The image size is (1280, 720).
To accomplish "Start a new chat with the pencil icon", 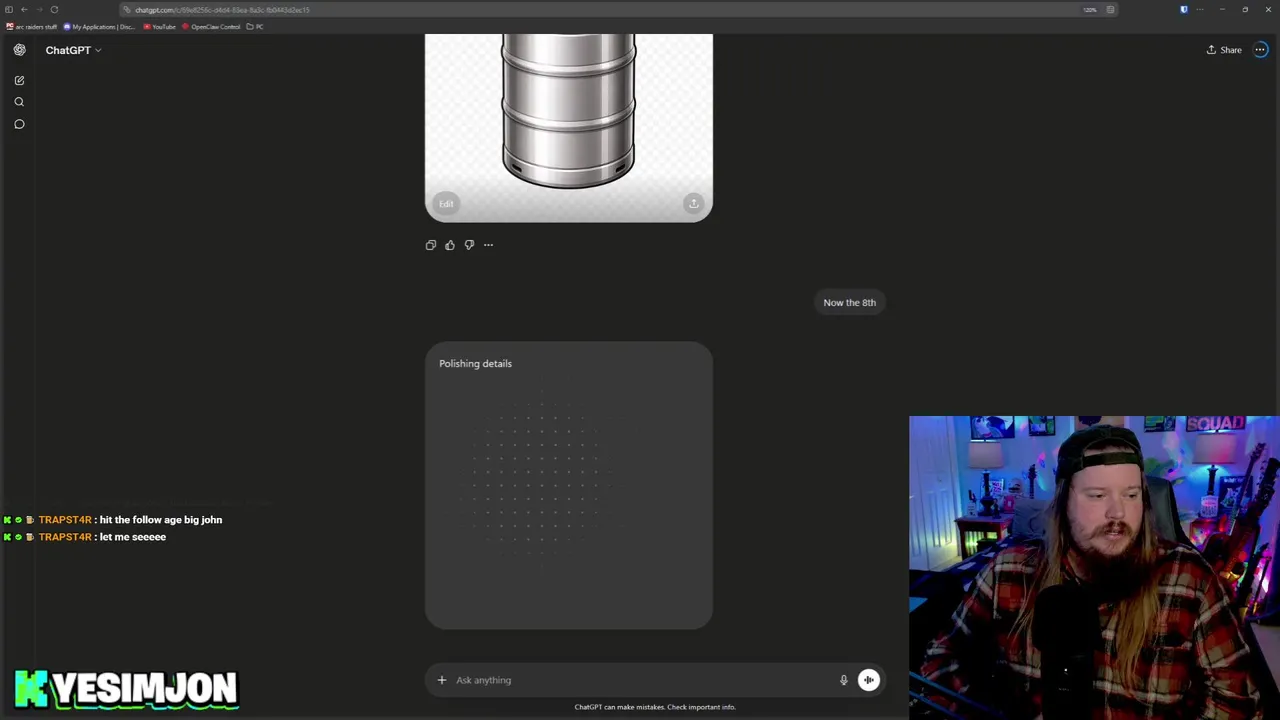I will (x=19, y=80).
